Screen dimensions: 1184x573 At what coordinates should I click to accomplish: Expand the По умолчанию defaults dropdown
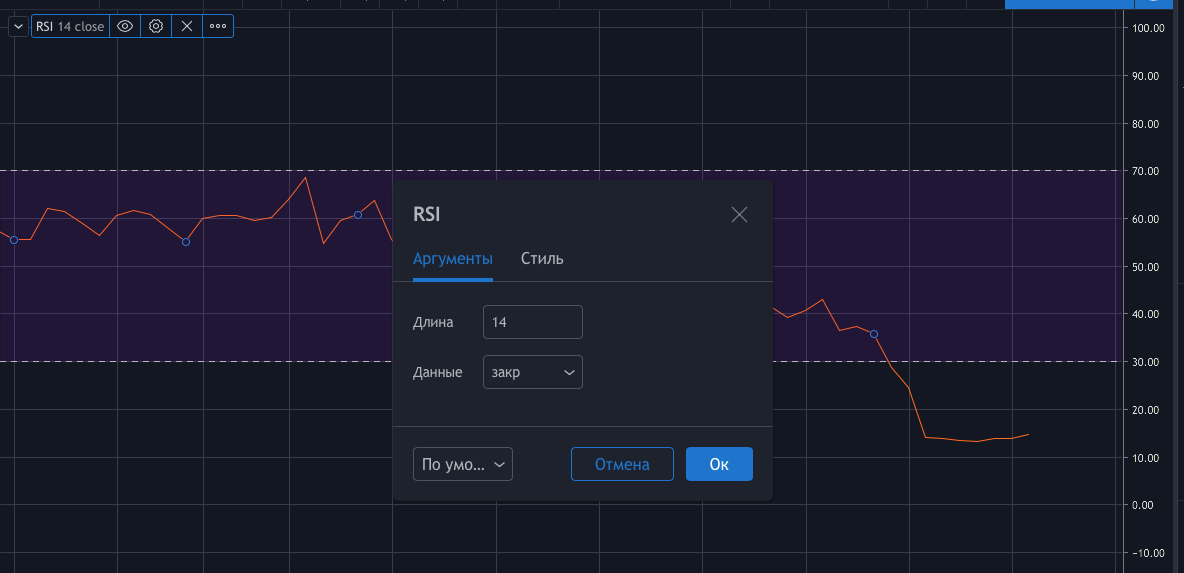click(x=462, y=464)
